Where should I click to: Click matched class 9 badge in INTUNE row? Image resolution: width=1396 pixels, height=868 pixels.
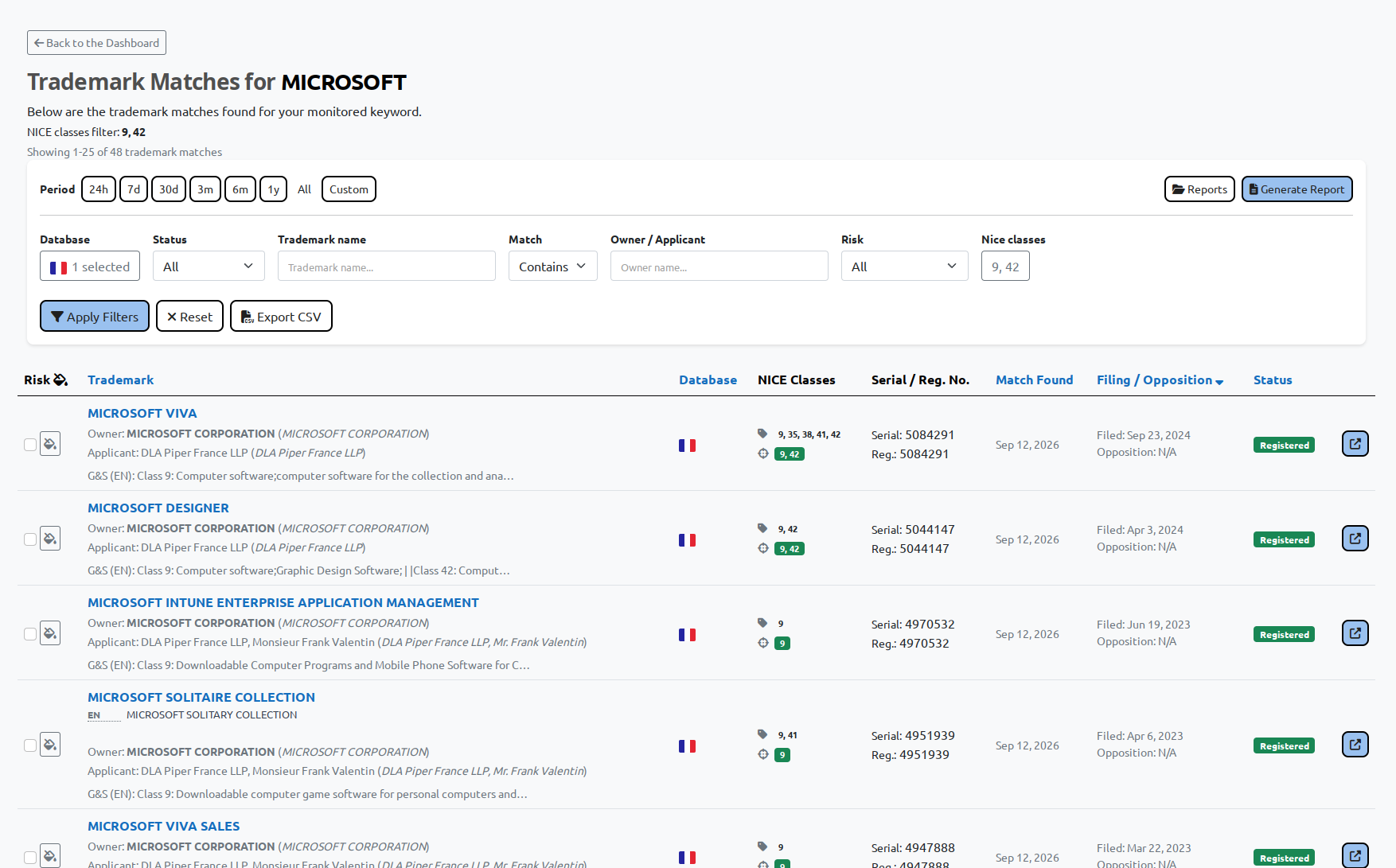point(782,644)
